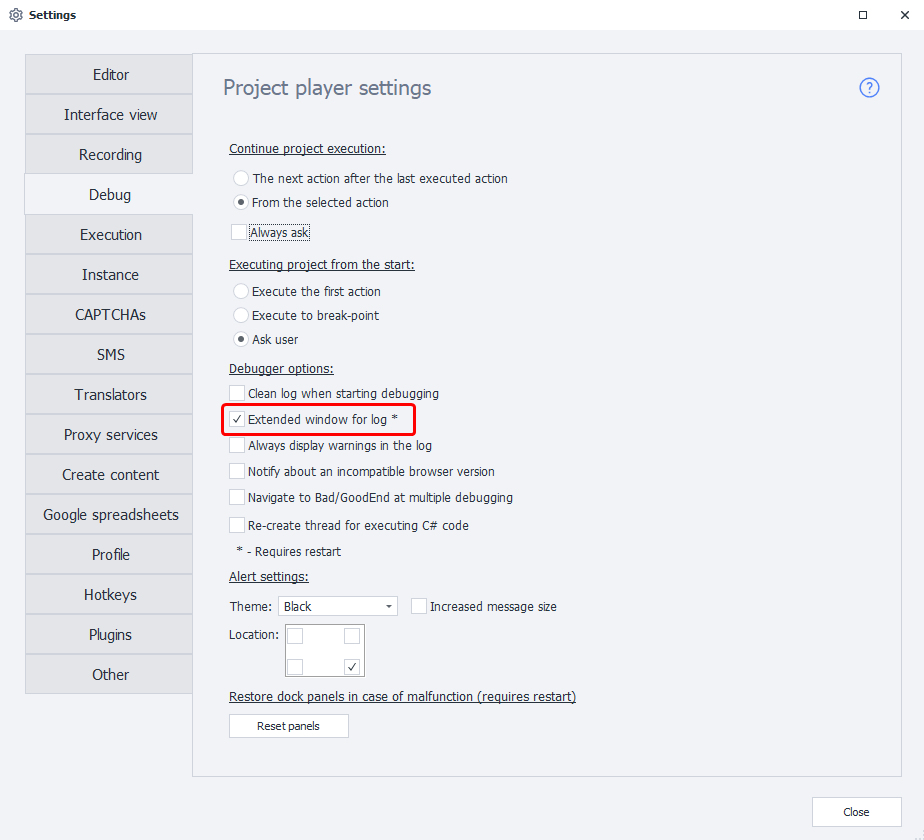Image resolution: width=924 pixels, height=840 pixels.
Task: Select Execute the first action radio
Action: click(x=241, y=292)
